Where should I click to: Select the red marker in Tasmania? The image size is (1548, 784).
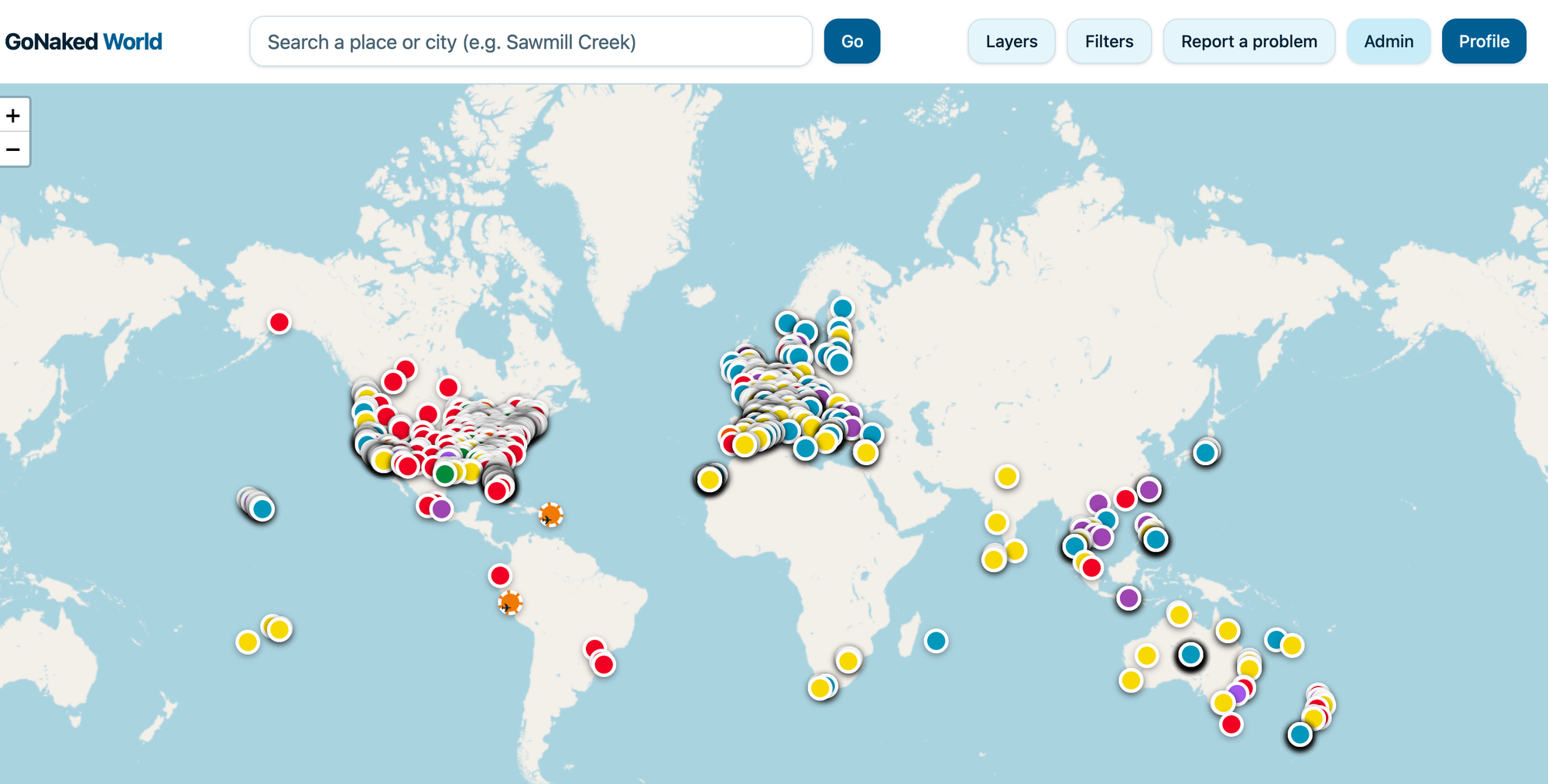[x=1231, y=724]
